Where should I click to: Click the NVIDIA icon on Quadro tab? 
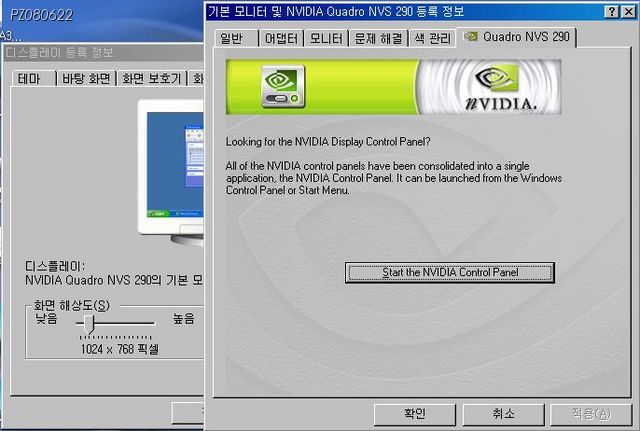[471, 37]
